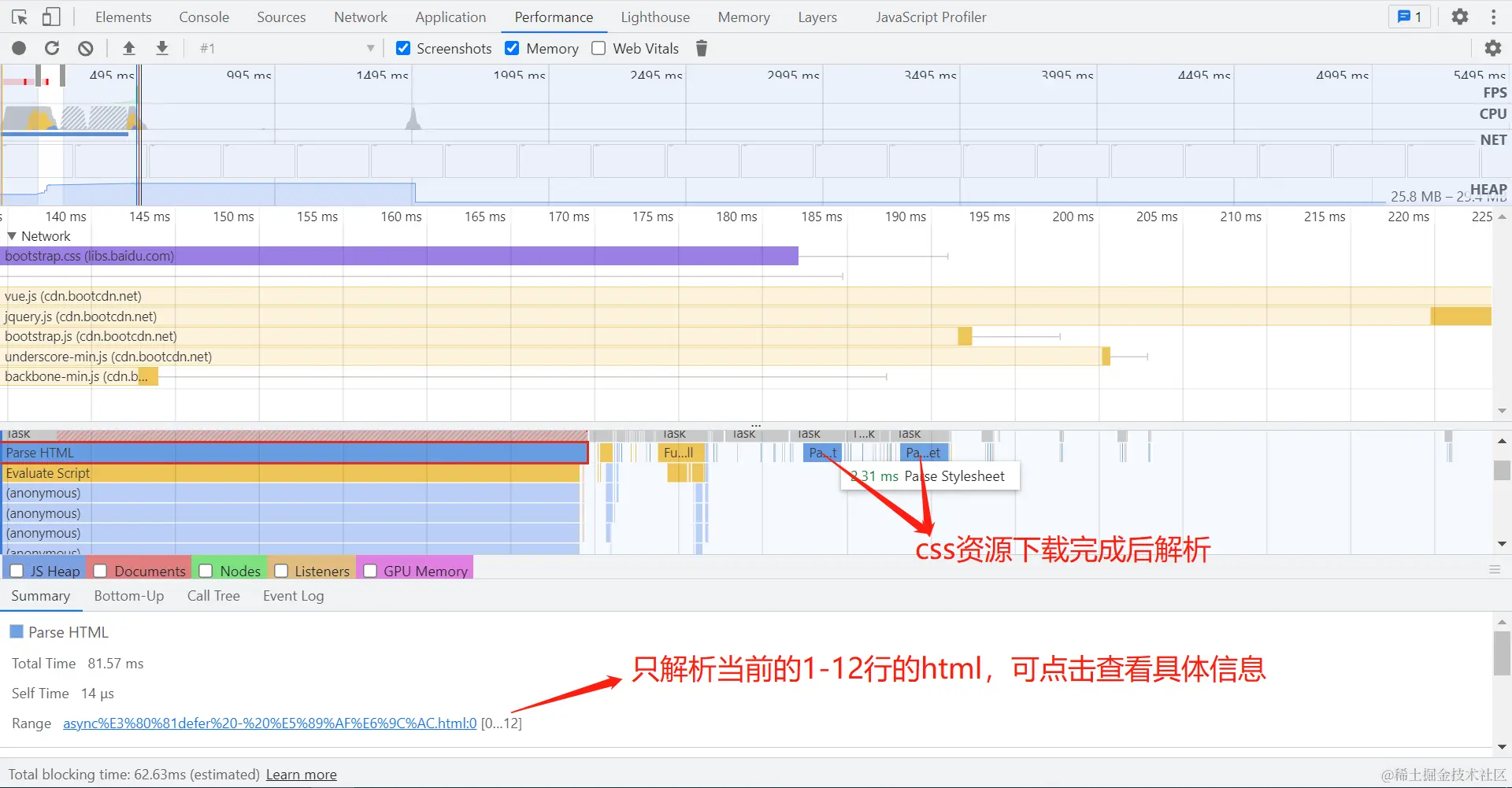Click the network track scroll down arrow
The image size is (1512, 788).
[1502, 411]
